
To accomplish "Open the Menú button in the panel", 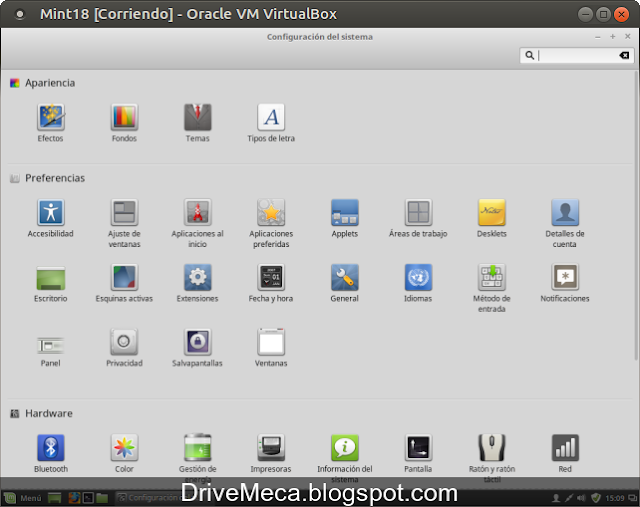I will point(23,498).
